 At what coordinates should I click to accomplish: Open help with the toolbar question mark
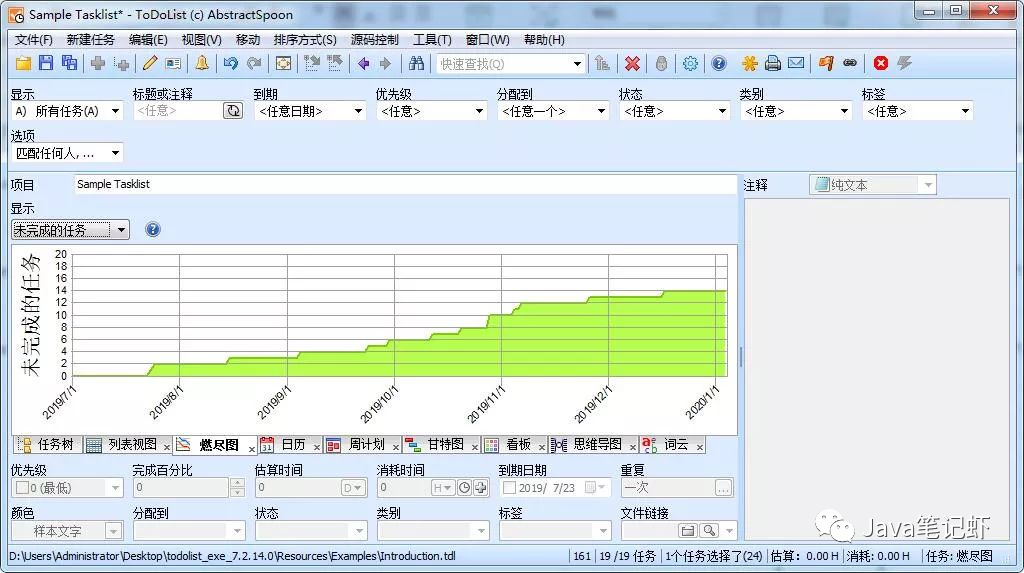tap(719, 63)
